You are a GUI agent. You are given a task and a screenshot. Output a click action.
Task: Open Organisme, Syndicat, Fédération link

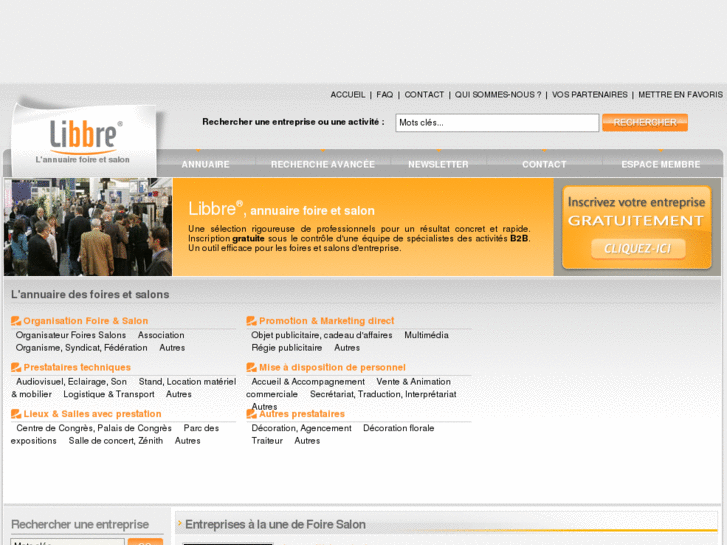point(82,347)
